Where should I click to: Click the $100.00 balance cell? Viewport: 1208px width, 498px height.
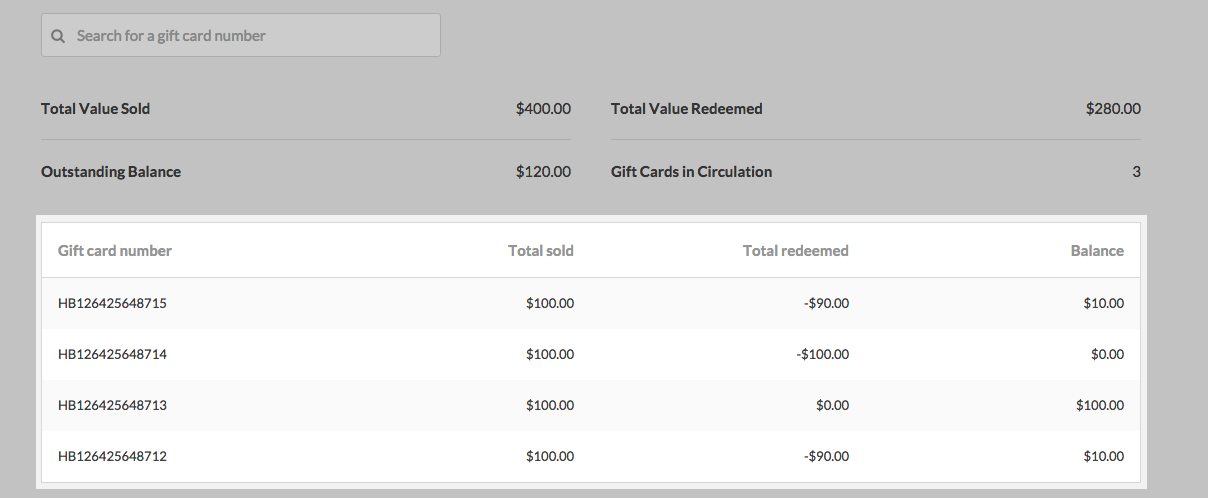click(x=1100, y=405)
